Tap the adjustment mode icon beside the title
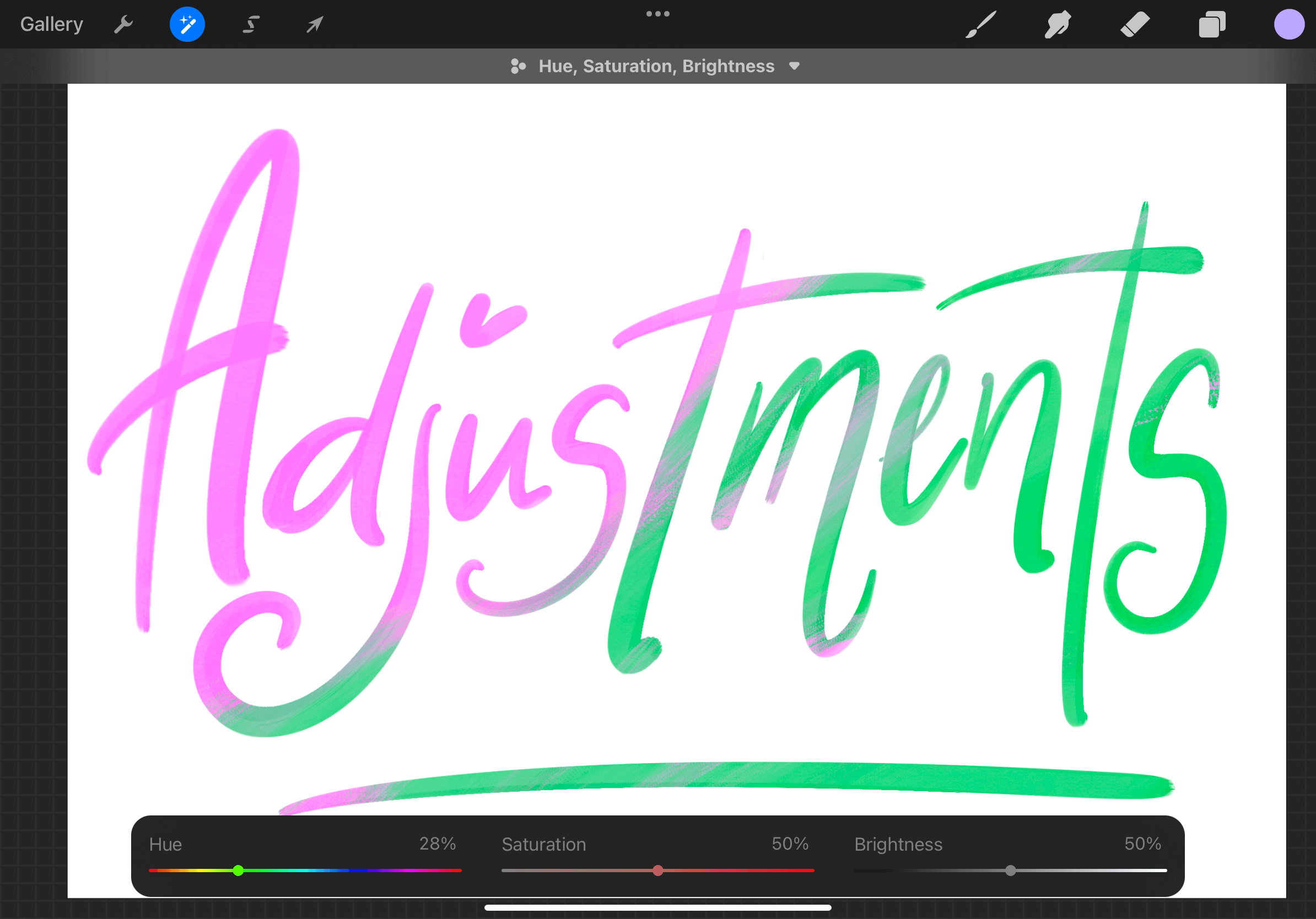The image size is (1316, 919). click(x=517, y=66)
